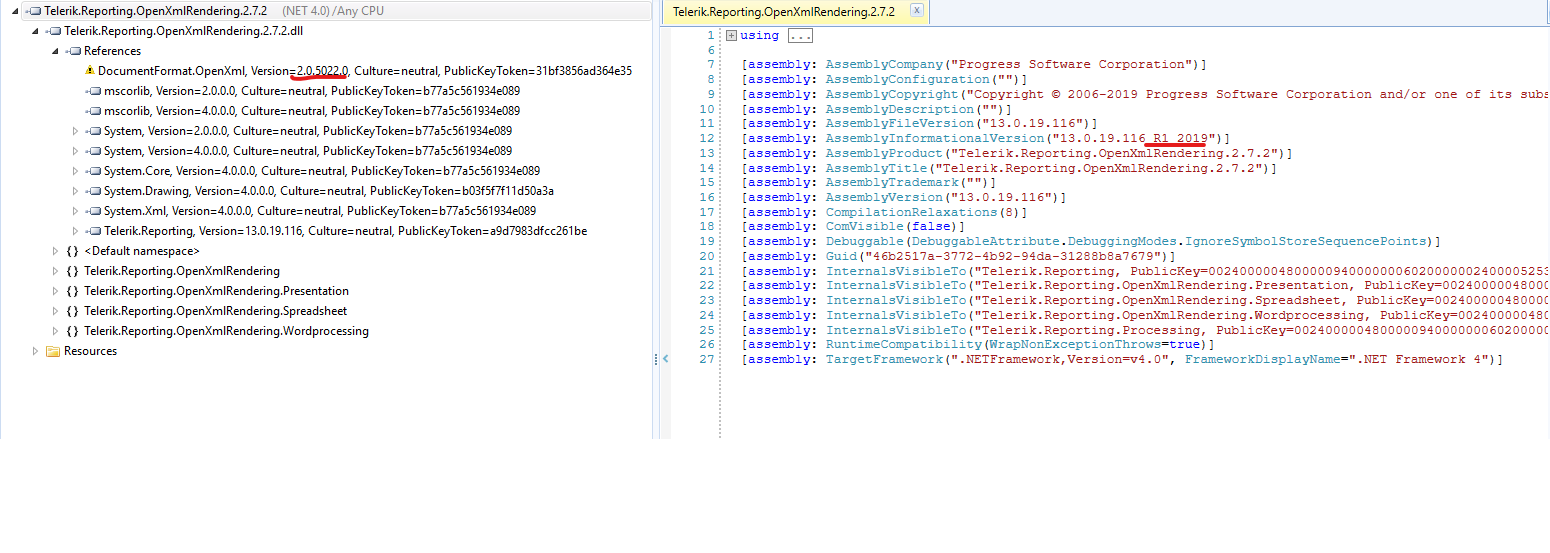Image resolution: width=1550 pixels, height=553 pixels.
Task: Expand the System.Core reference
Action: tap(75, 171)
